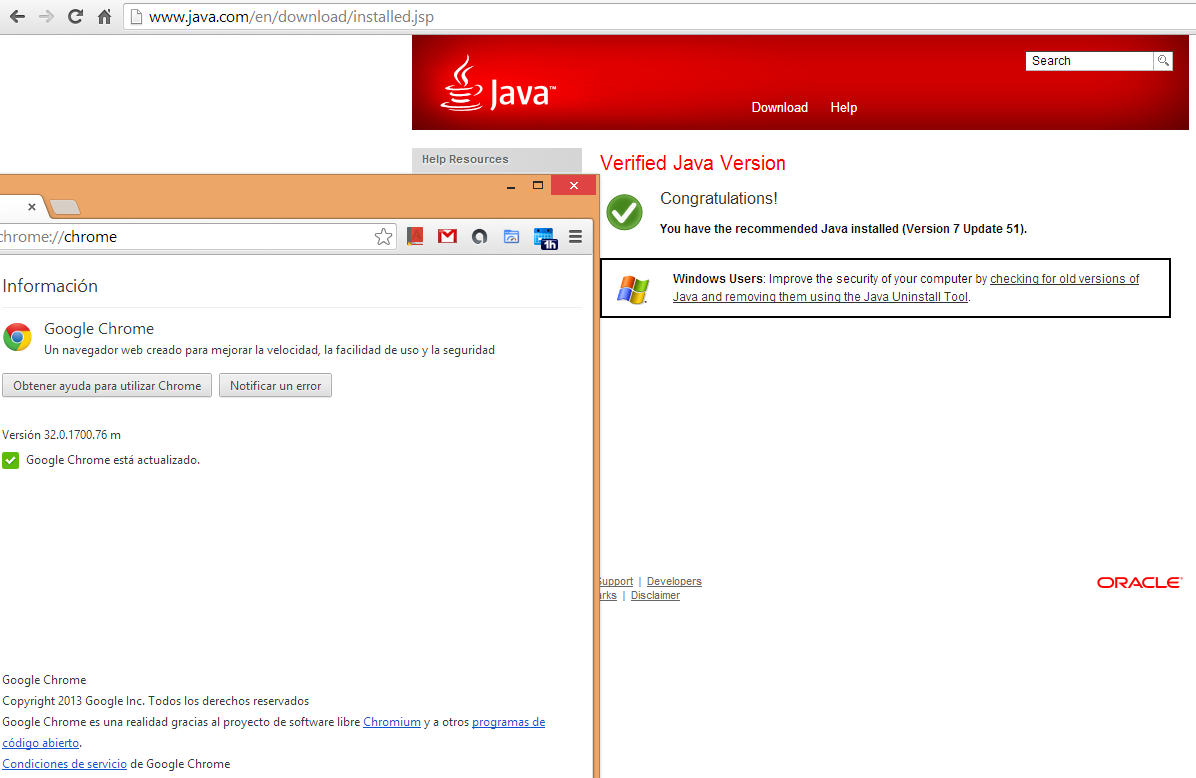Viewport: 1196px width, 778px height.
Task: Click the Notificar un error button
Action: pyautogui.click(x=275, y=385)
